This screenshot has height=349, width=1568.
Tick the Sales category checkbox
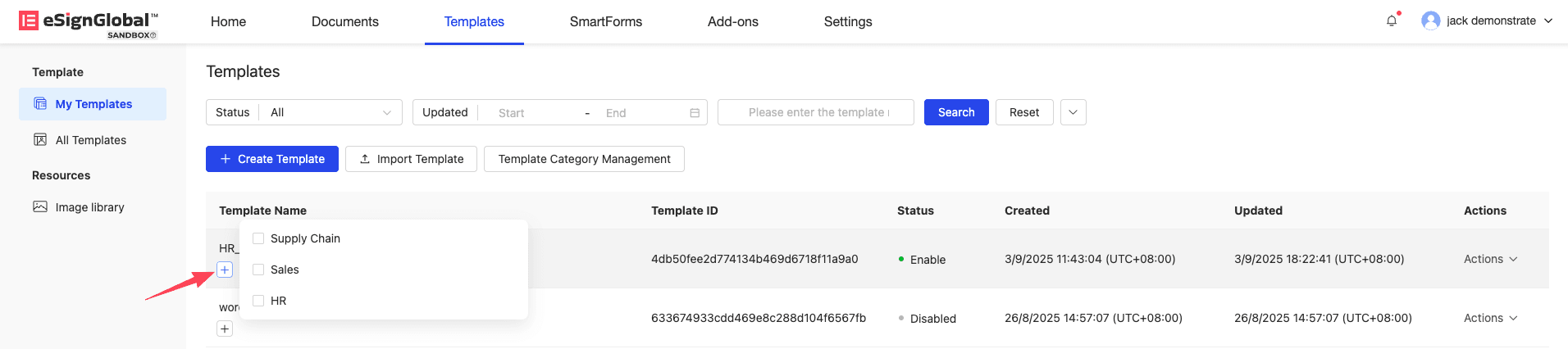(258, 270)
